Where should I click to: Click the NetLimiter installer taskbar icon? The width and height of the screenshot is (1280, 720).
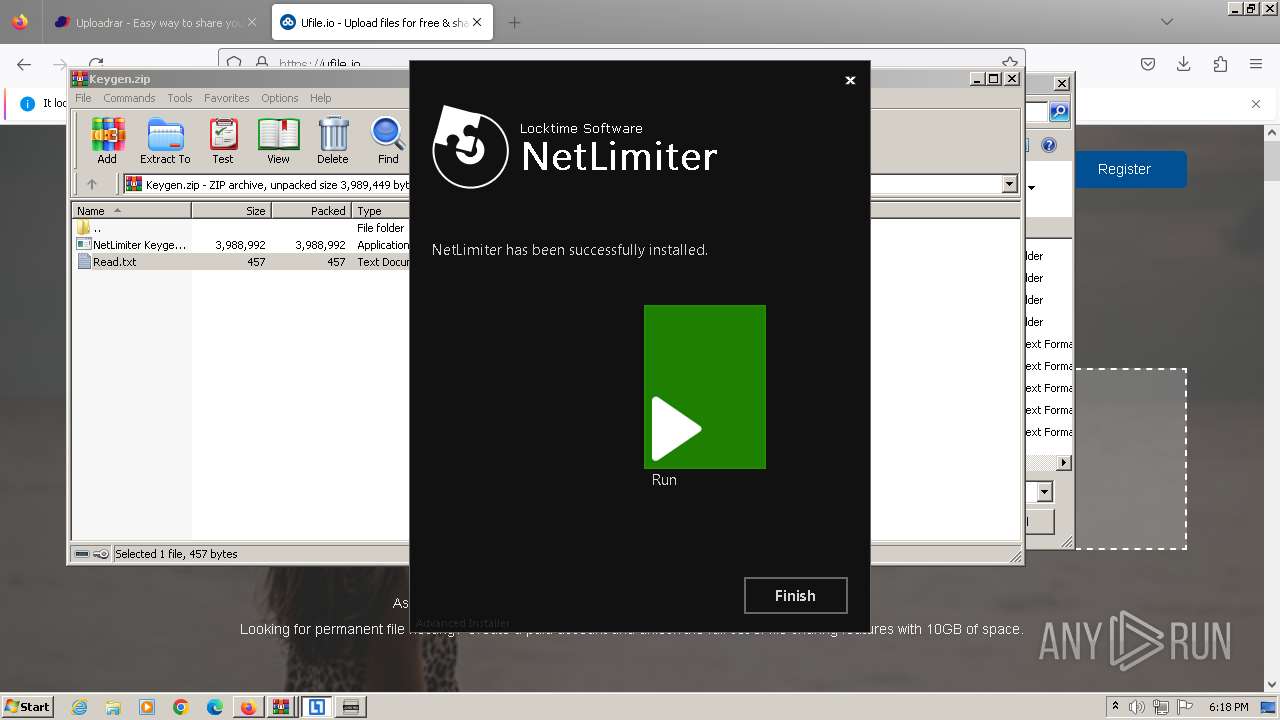pyautogui.click(x=317, y=707)
